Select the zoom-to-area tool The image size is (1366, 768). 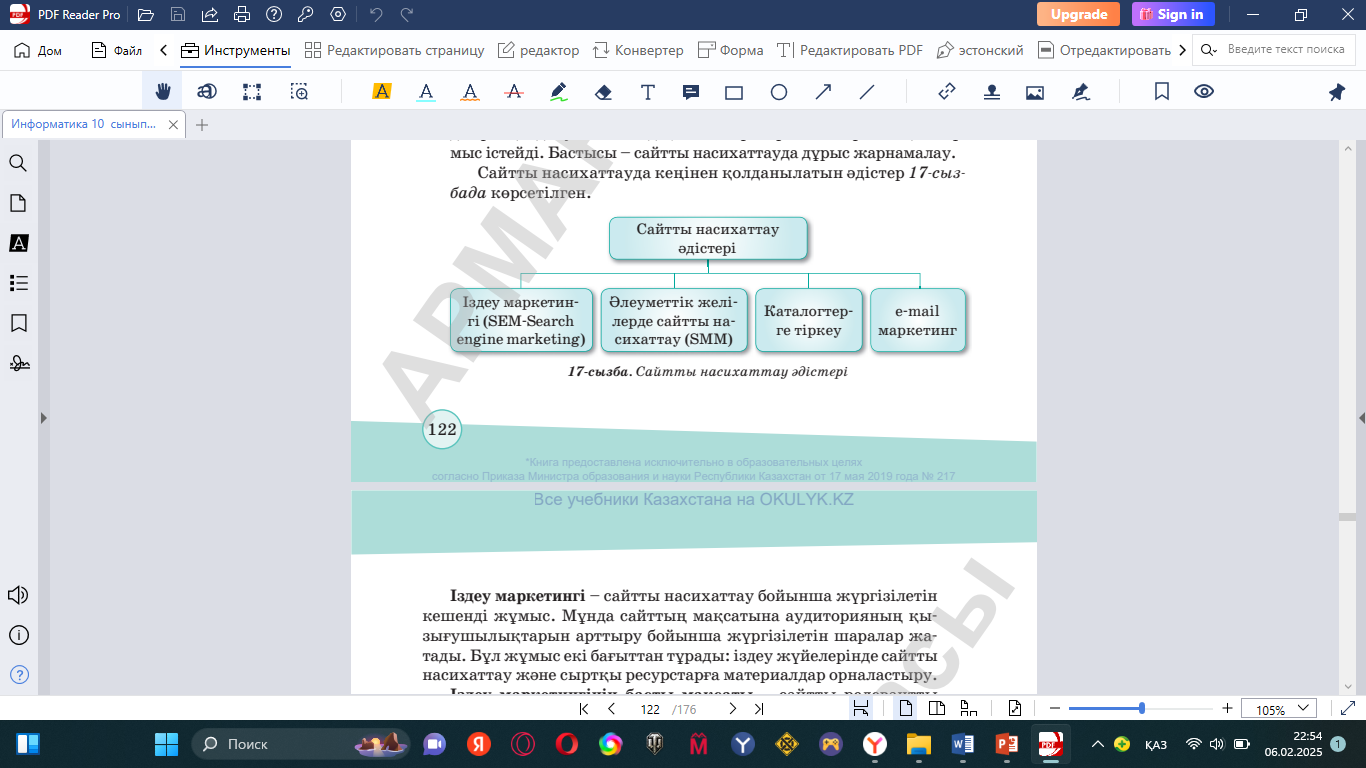click(x=299, y=92)
